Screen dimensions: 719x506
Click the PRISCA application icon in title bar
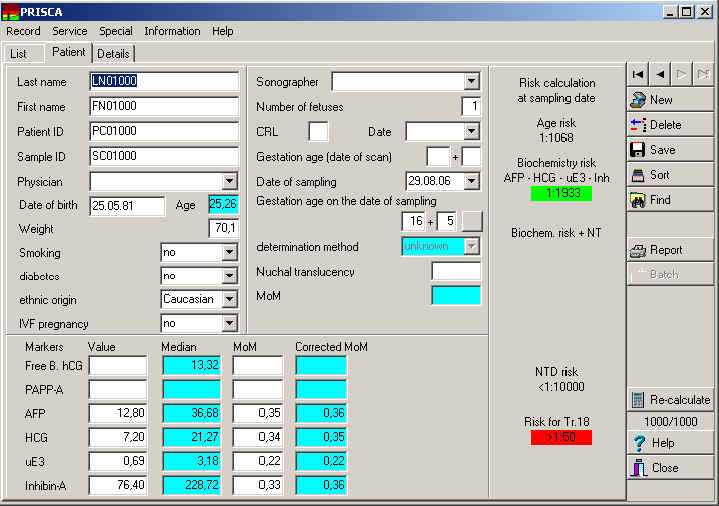(x=10, y=12)
